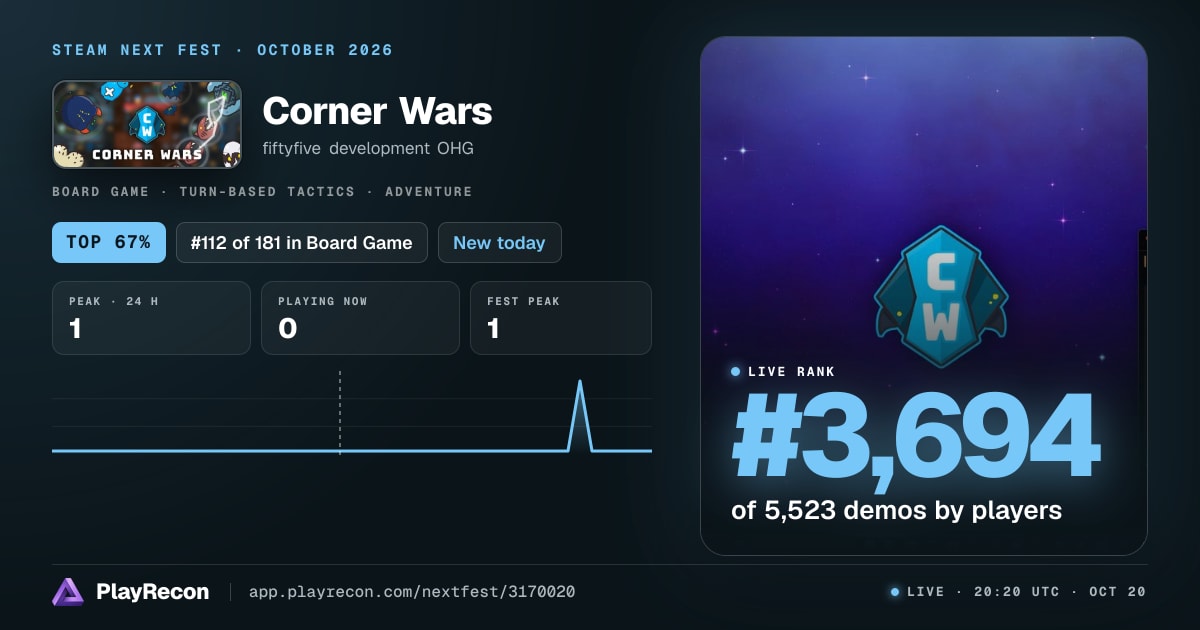This screenshot has width=1200, height=630.
Task: Click 'of 5,523 demos by players' text
Action: [x=896, y=510]
